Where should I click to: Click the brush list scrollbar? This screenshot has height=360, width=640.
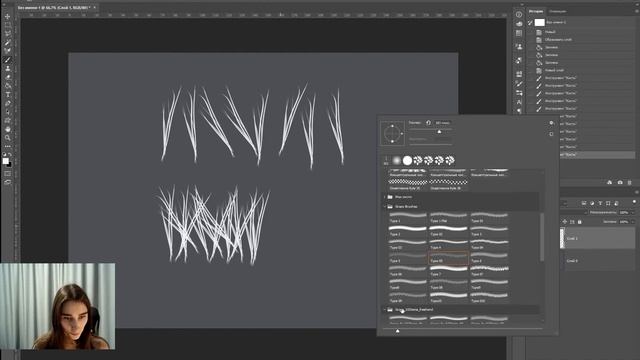pos(542,237)
